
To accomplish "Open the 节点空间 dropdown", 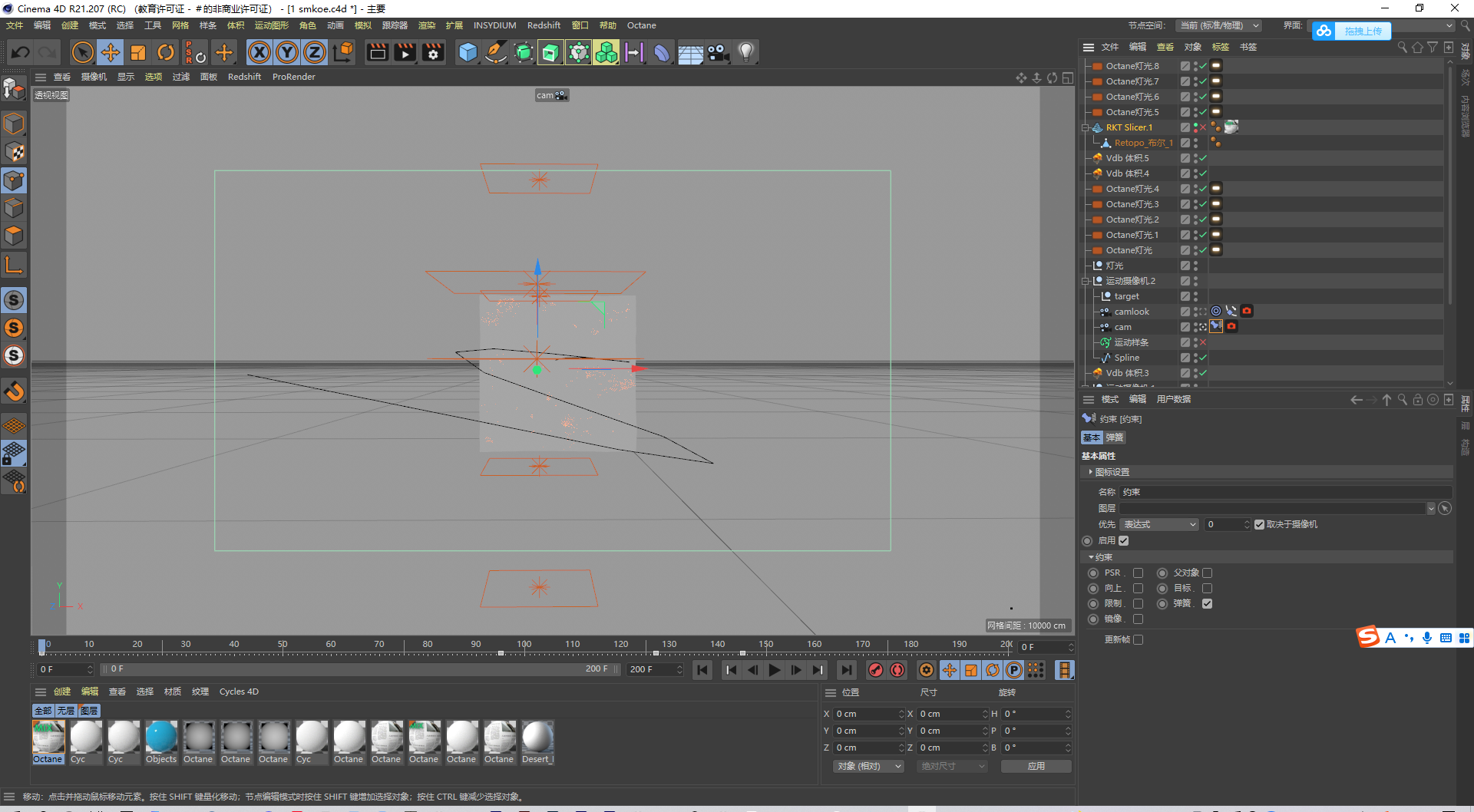I will [x=1220, y=25].
